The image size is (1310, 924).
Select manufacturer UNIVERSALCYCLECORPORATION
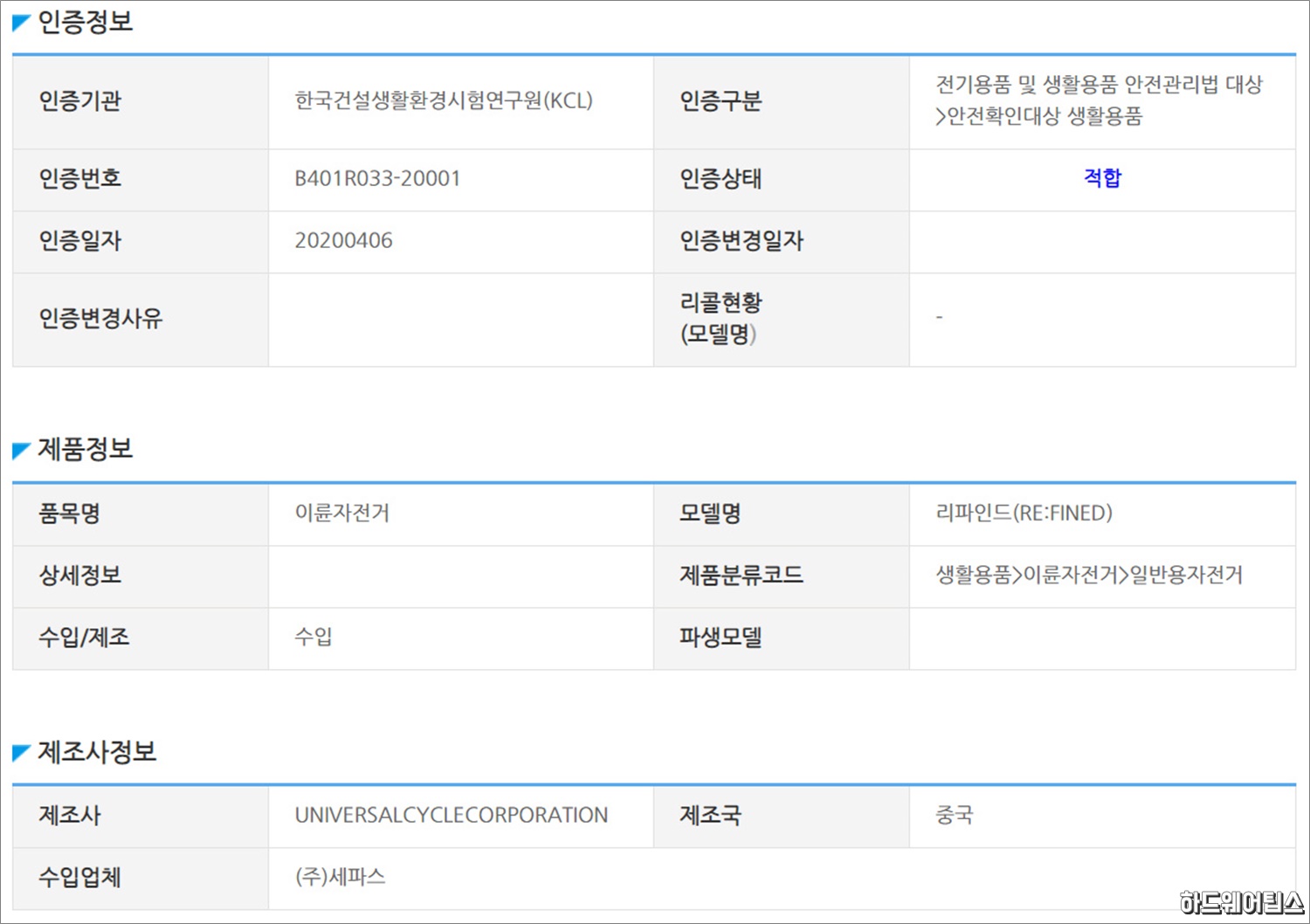tap(451, 816)
